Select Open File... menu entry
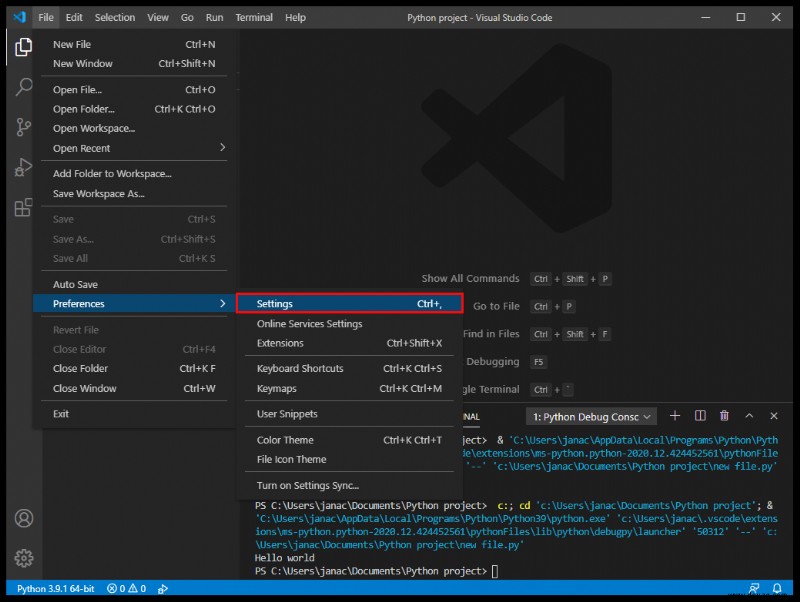 [x=135, y=89]
